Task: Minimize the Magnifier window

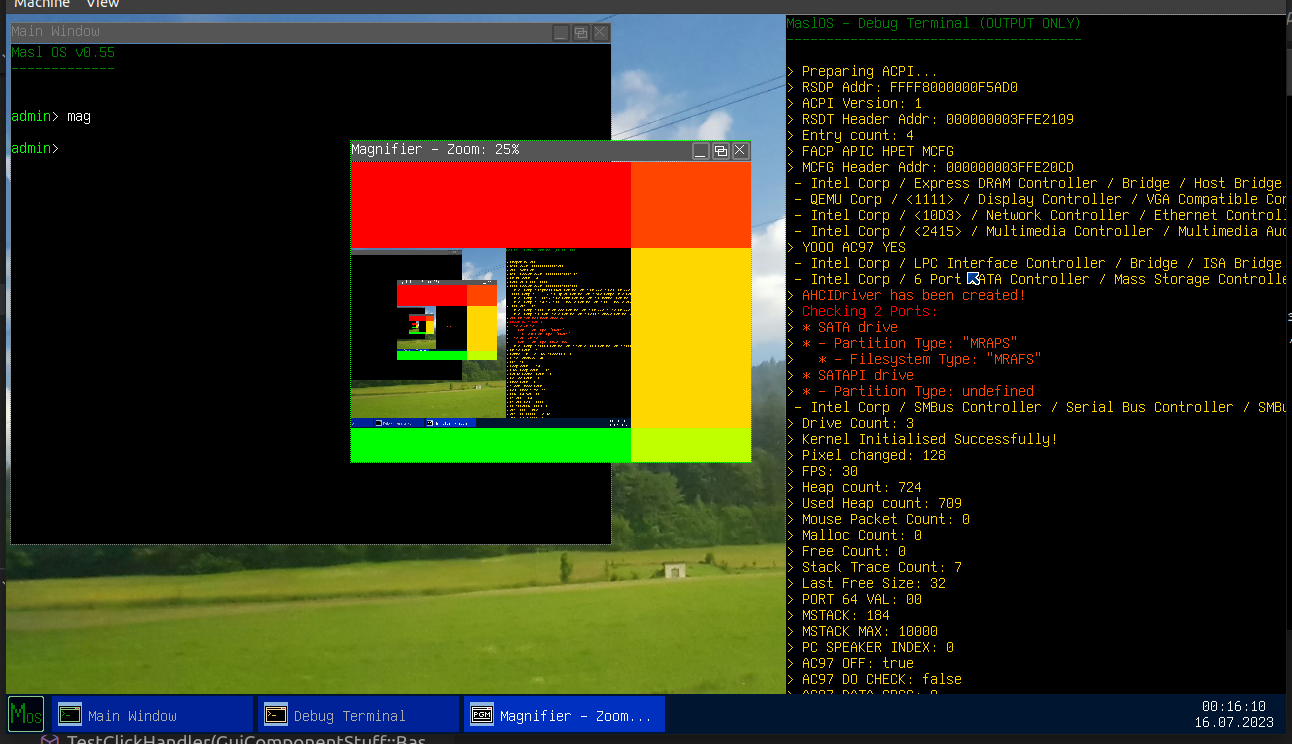Action: [701, 150]
